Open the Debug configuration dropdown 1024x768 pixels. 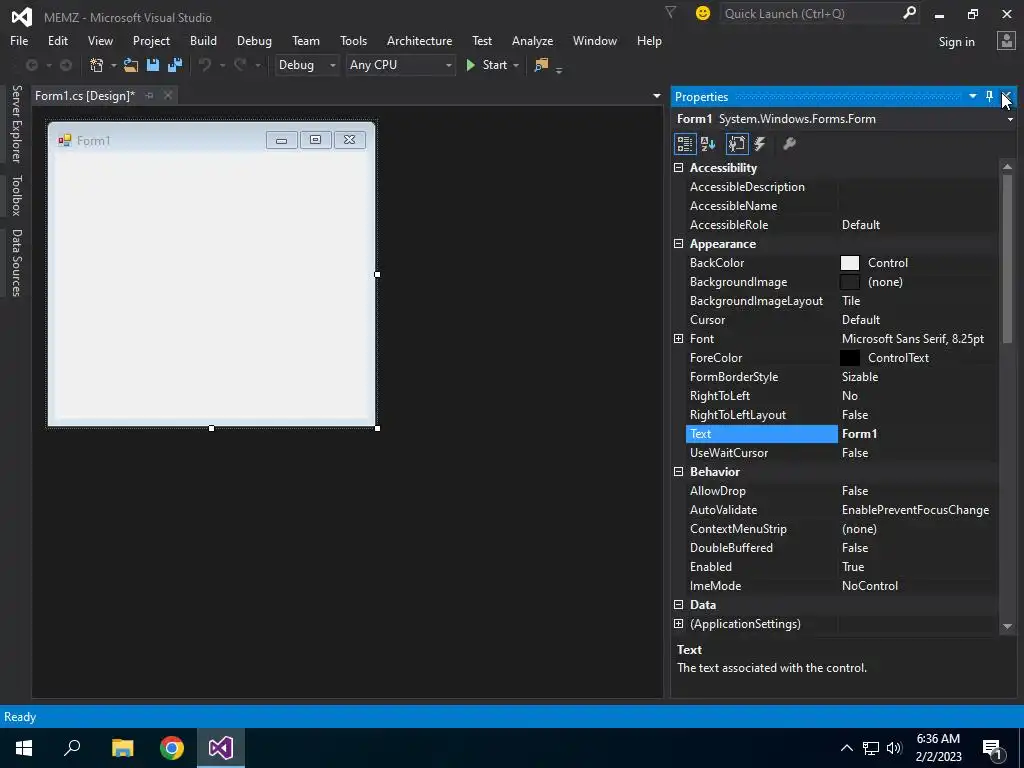click(x=307, y=65)
